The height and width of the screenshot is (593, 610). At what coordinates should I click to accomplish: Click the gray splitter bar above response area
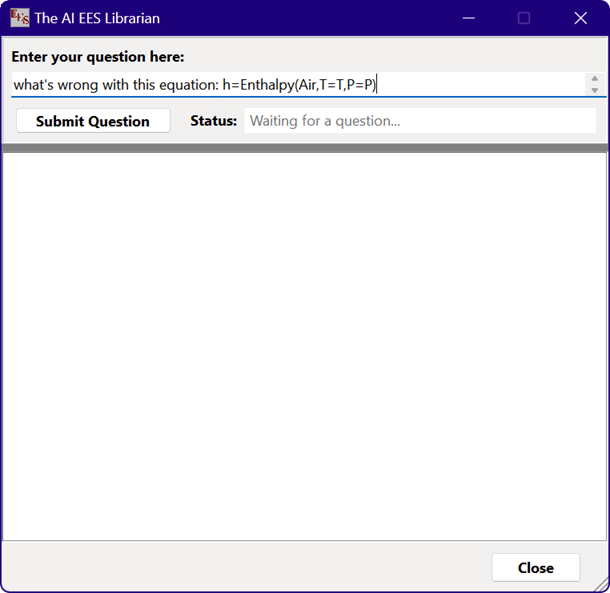coord(305,148)
